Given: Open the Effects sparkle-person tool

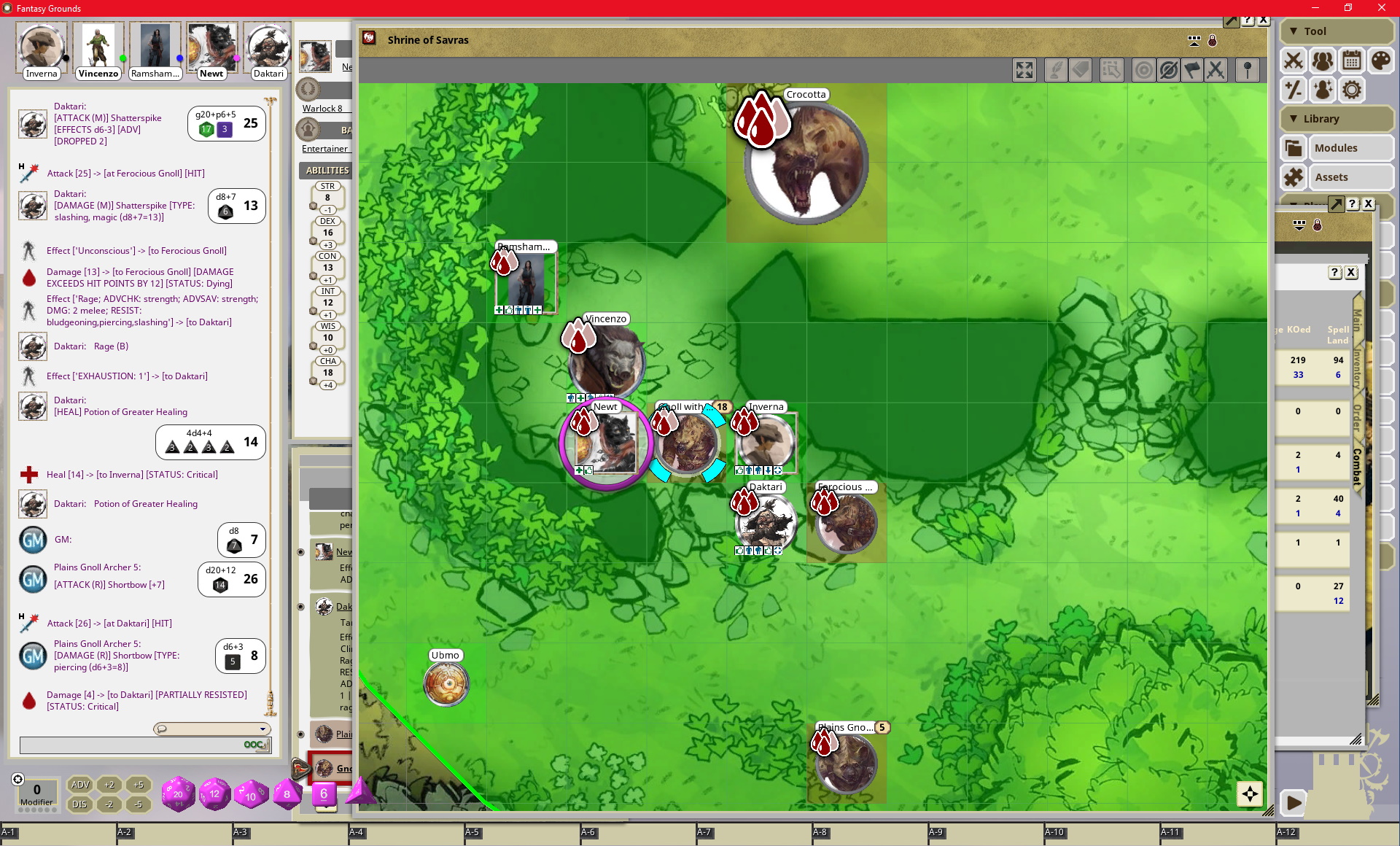Looking at the screenshot, I should click(1323, 90).
